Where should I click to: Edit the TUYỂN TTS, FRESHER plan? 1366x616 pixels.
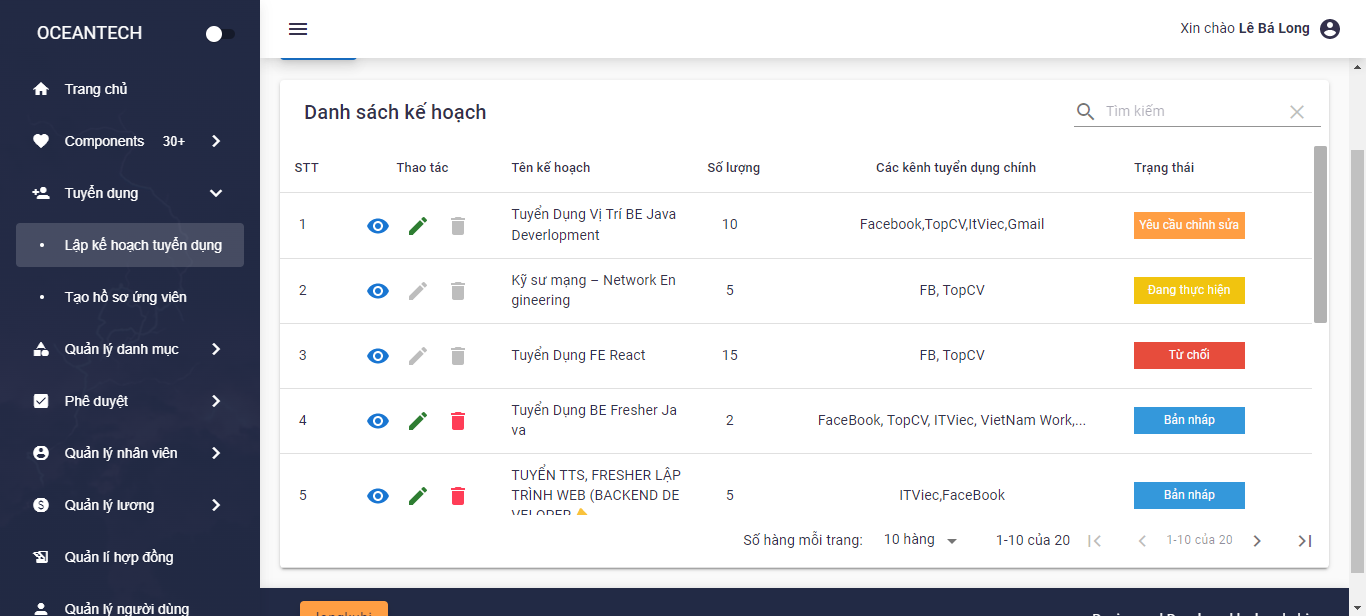pos(418,496)
